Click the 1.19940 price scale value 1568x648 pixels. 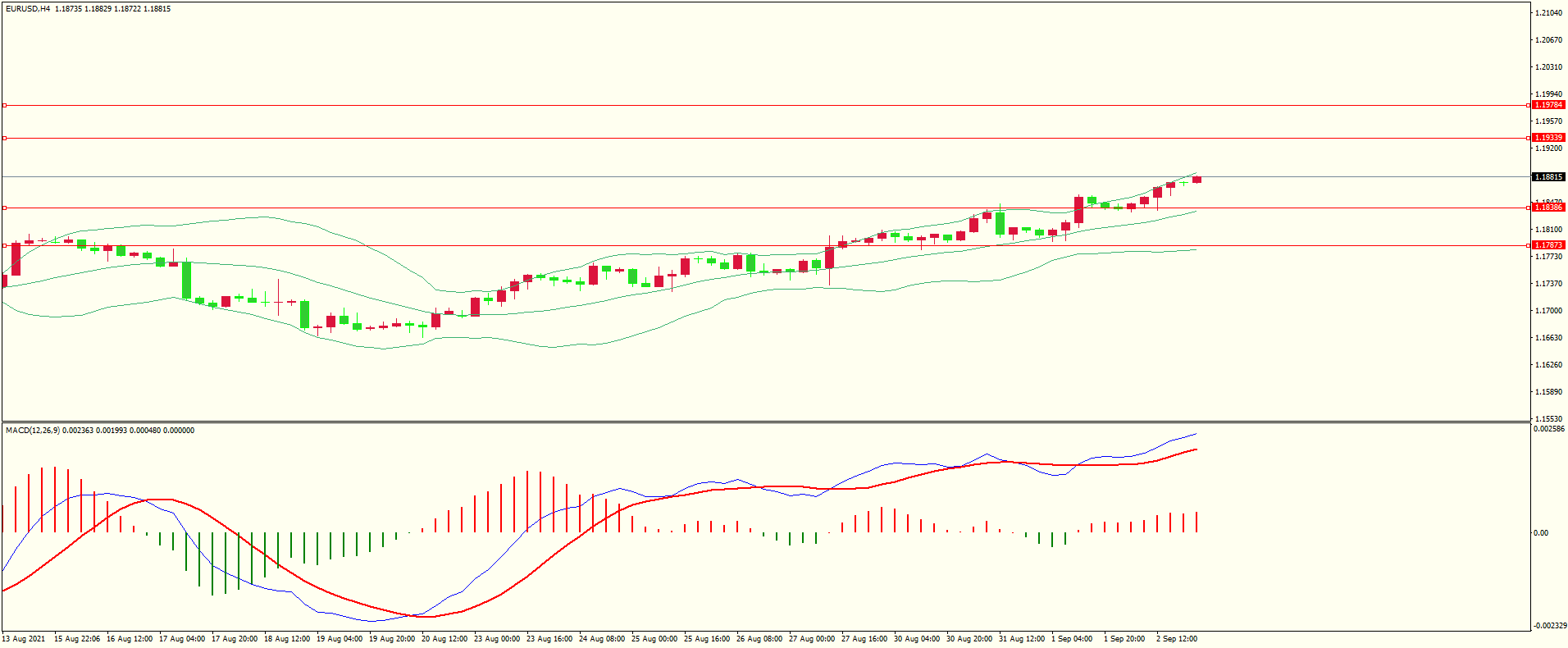click(1548, 94)
